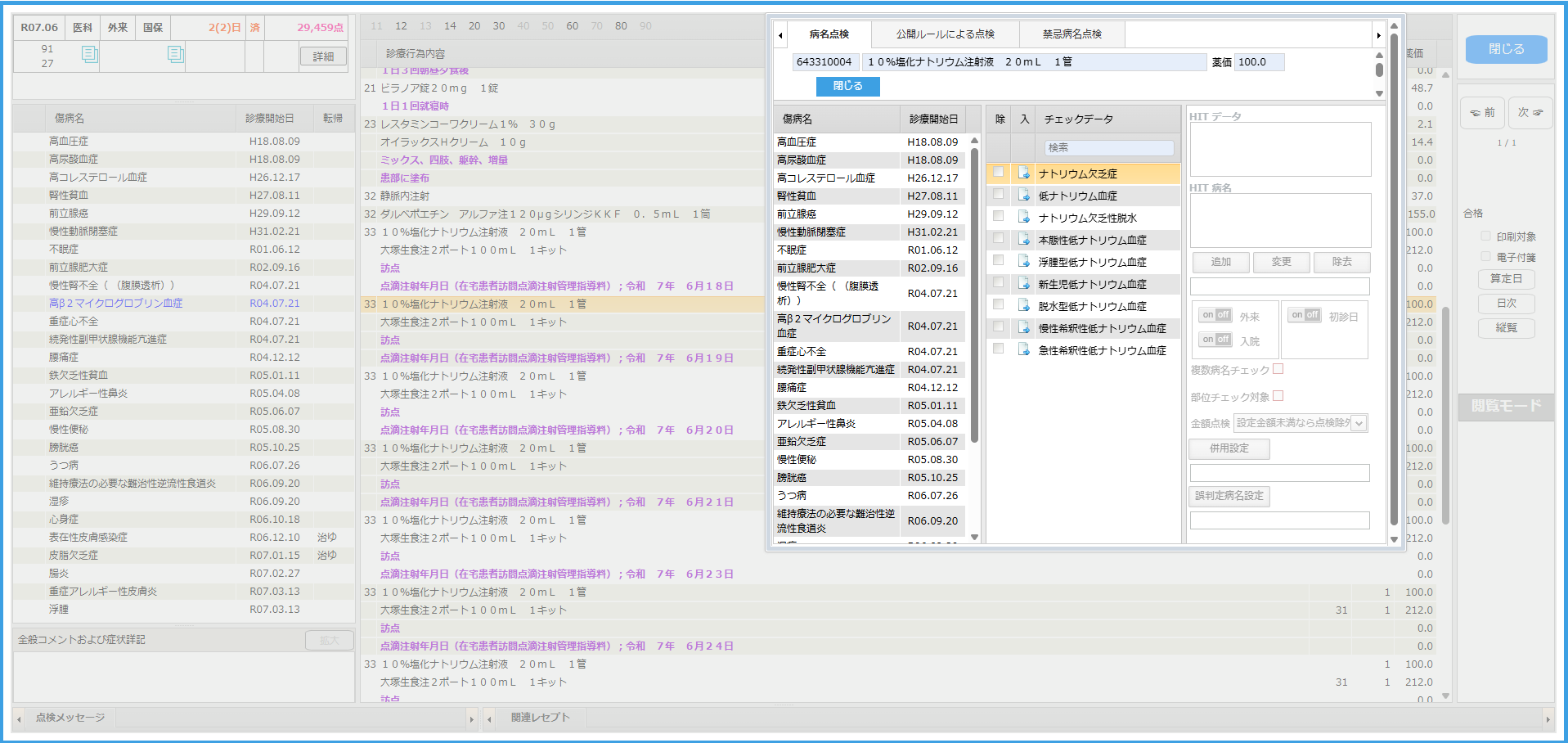The width and height of the screenshot is (1568, 743).
Task: Click down arrow of drug row scrollbar
Action: pyautogui.click(x=1379, y=92)
